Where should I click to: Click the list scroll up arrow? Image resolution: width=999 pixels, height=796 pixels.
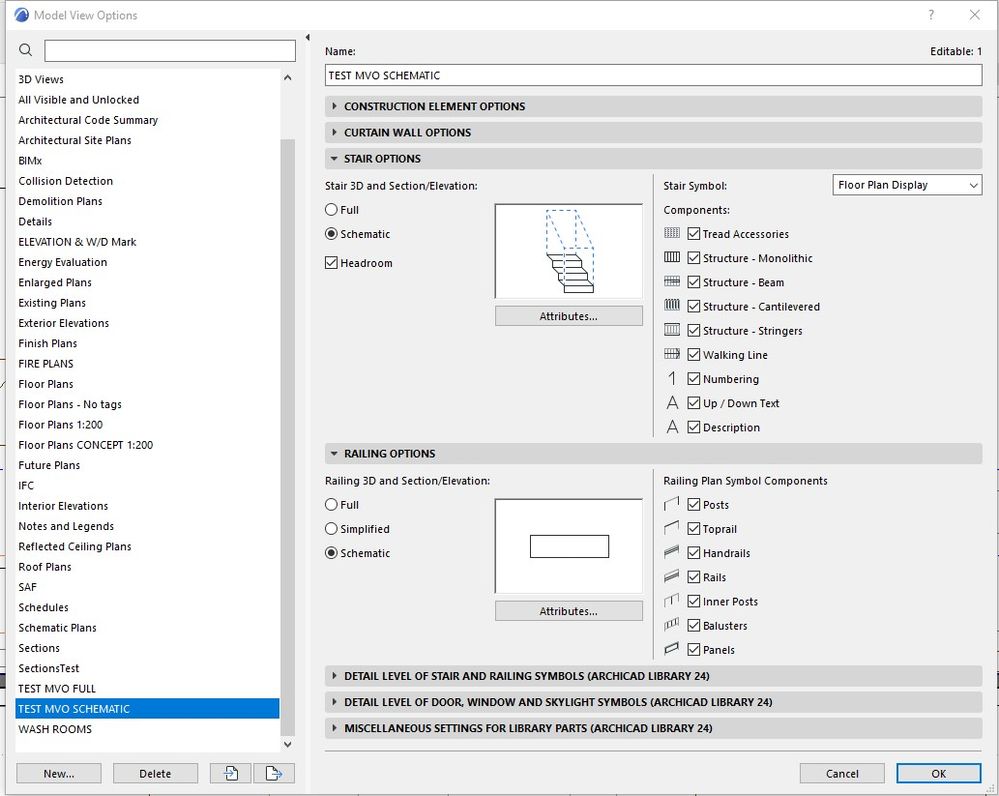click(x=287, y=78)
